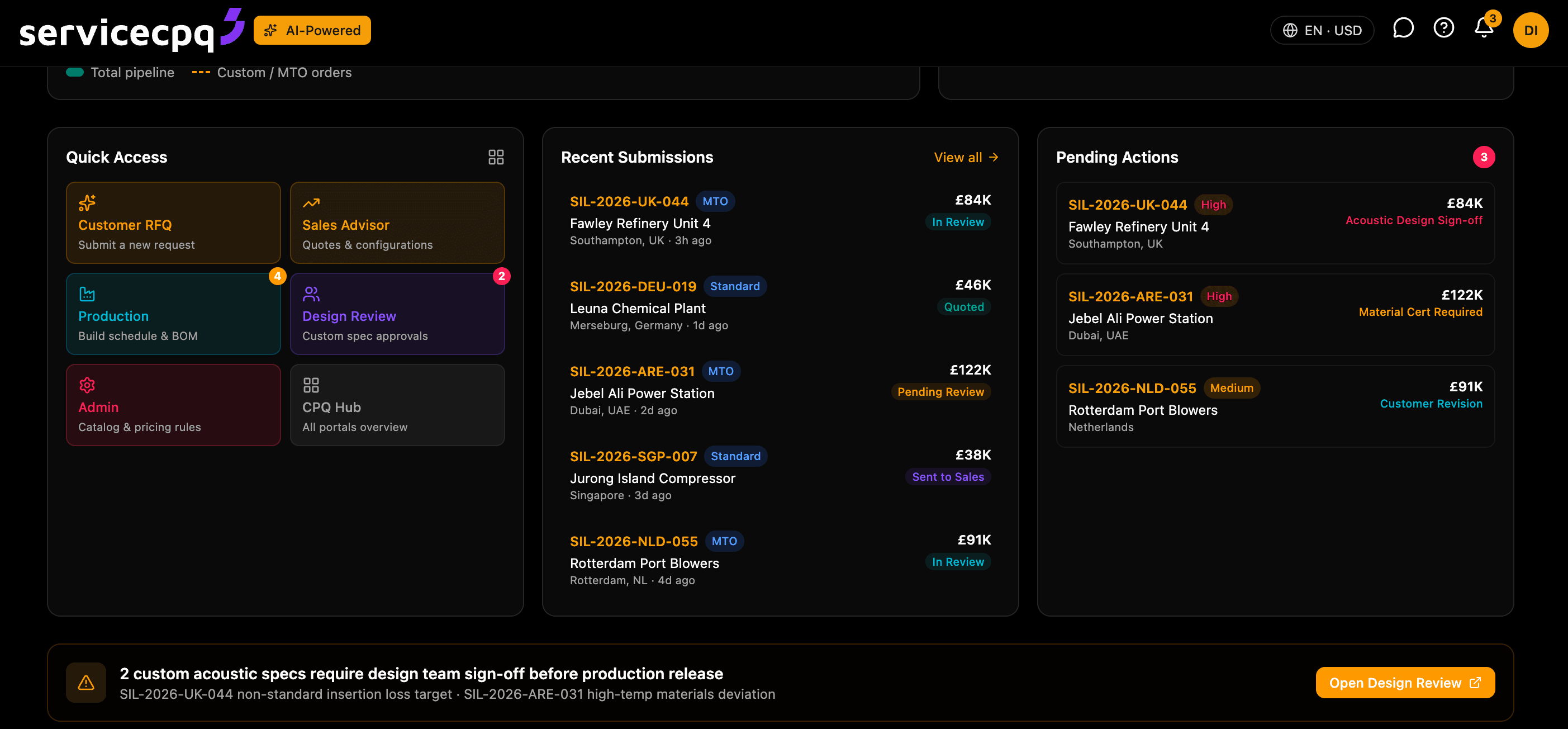
Task: Click the CPQ Hub grid icon
Action: 311,385
